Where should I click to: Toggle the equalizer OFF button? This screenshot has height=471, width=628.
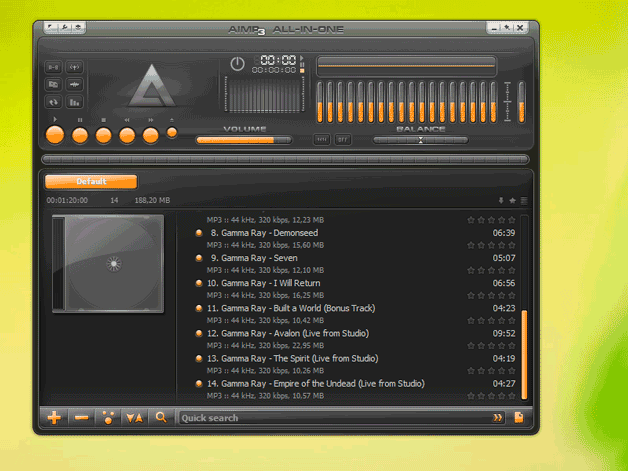(x=342, y=140)
